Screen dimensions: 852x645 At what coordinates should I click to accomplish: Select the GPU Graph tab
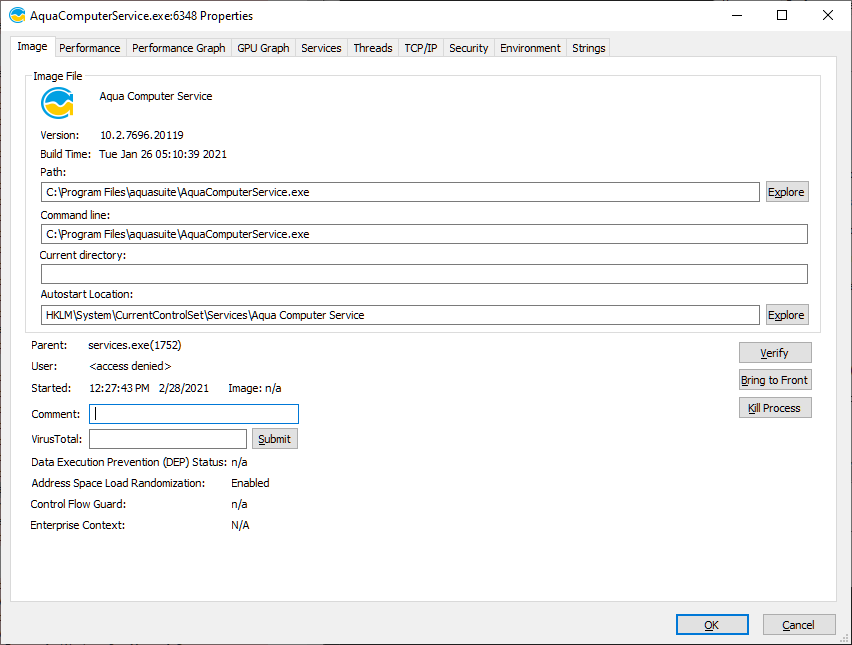point(262,48)
